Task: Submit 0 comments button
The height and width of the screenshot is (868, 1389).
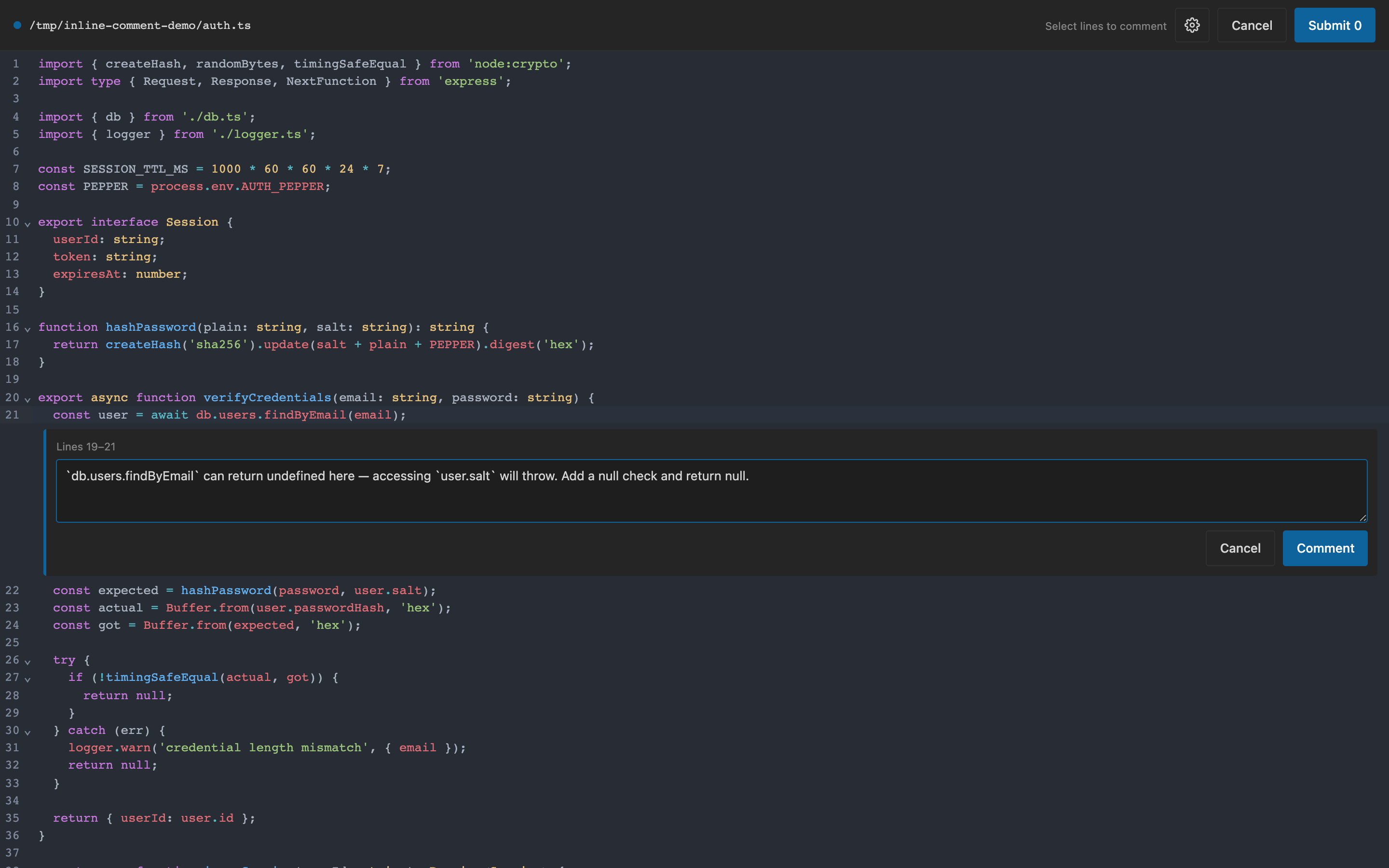Action: coord(1334,25)
